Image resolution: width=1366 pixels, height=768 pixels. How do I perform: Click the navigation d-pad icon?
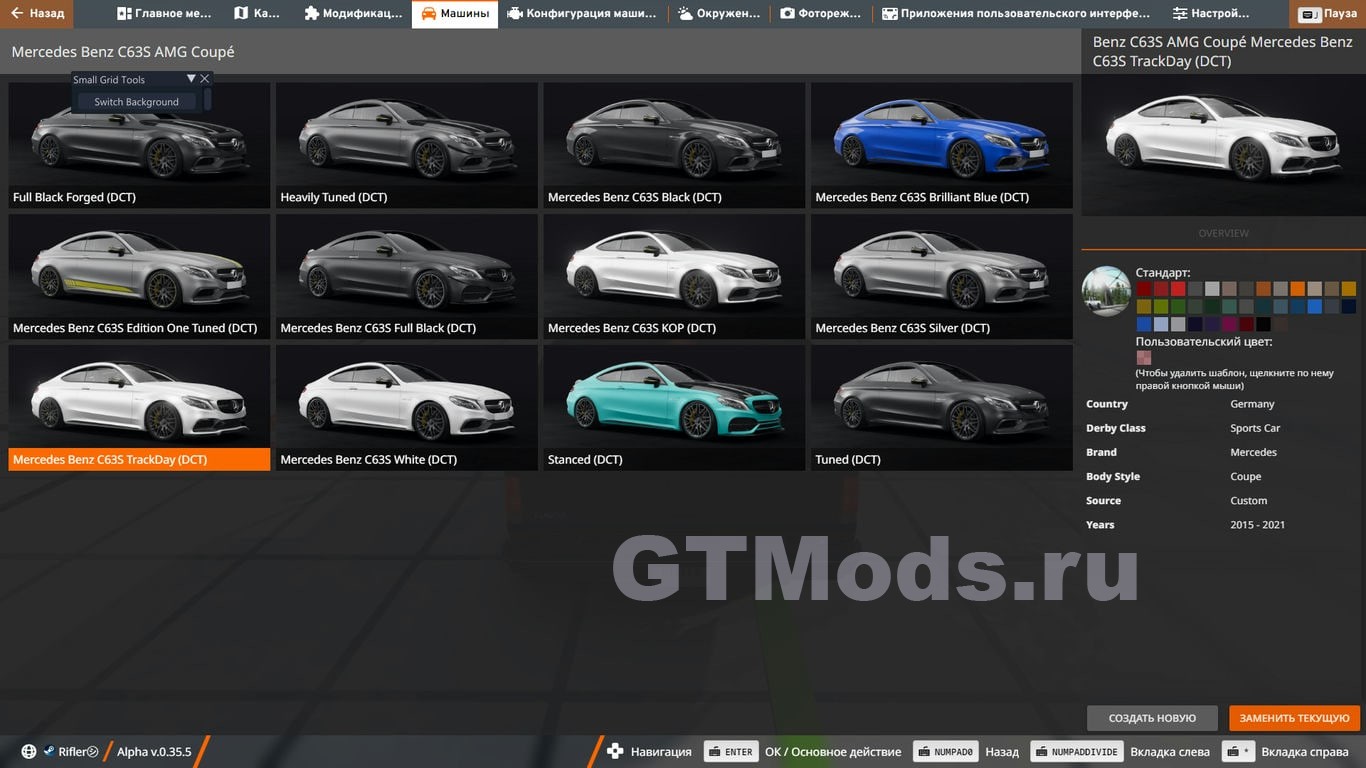point(615,752)
